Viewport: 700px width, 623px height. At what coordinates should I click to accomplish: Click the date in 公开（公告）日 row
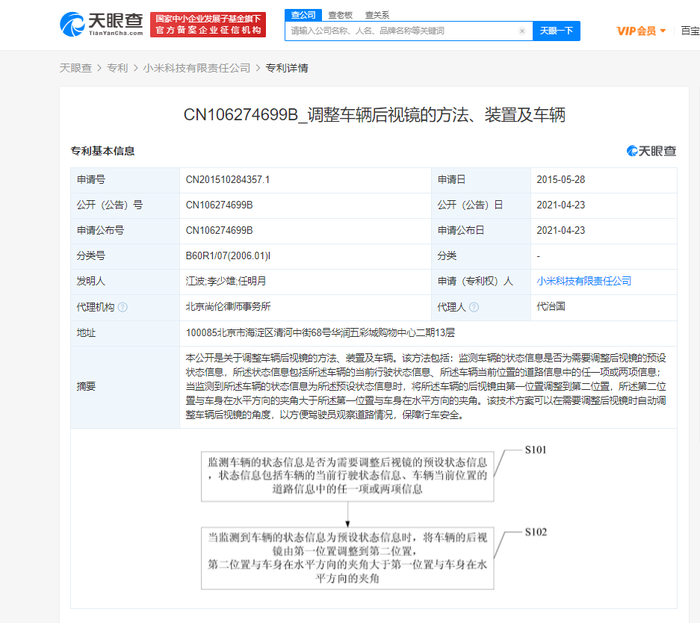tap(561, 205)
